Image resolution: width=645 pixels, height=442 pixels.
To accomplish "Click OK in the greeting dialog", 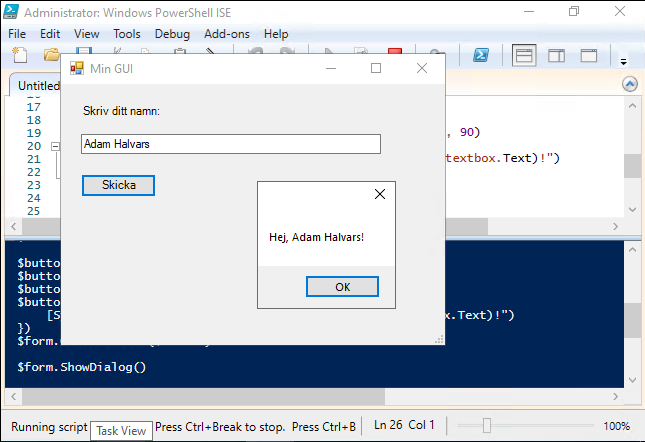I will [x=342, y=287].
